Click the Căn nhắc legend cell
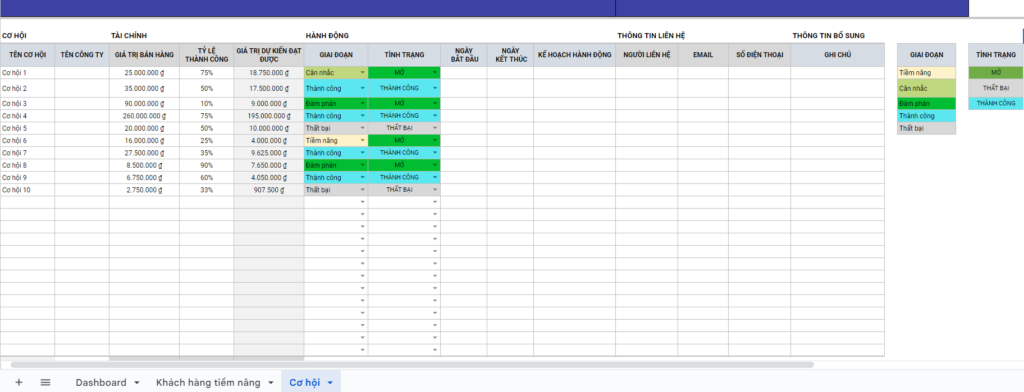 point(926,88)
